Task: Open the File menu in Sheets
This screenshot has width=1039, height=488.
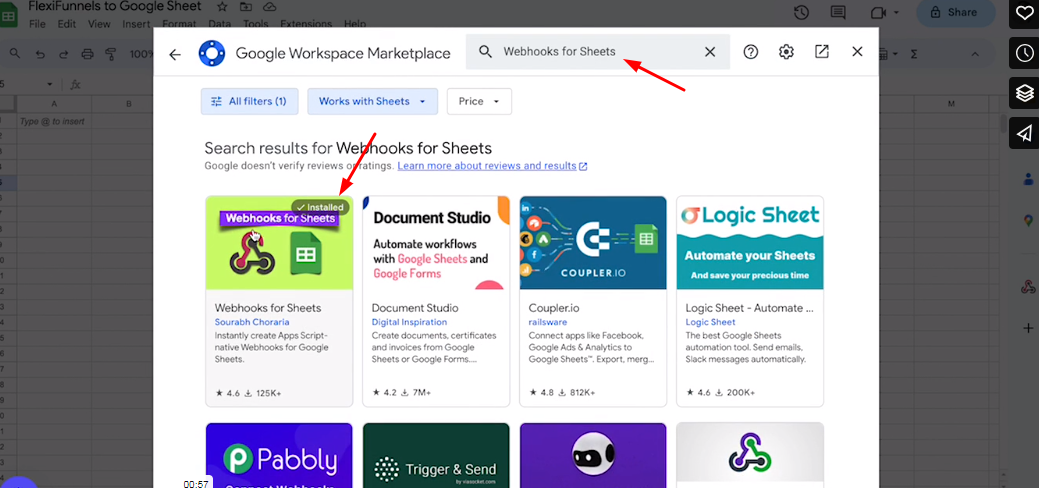Action: coord(37,24)
